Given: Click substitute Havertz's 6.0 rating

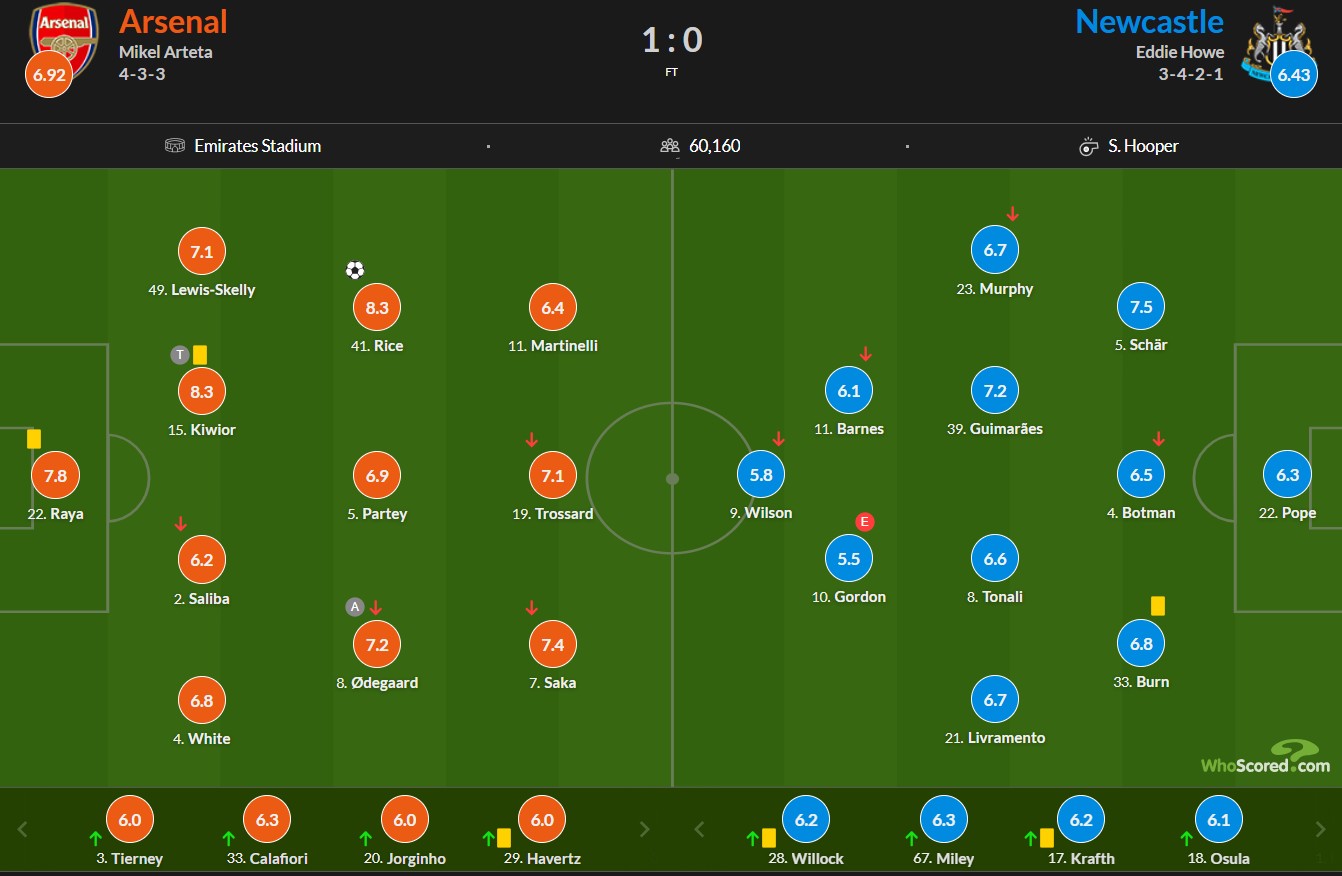Looking at the screenshot, I should [542, 820].
